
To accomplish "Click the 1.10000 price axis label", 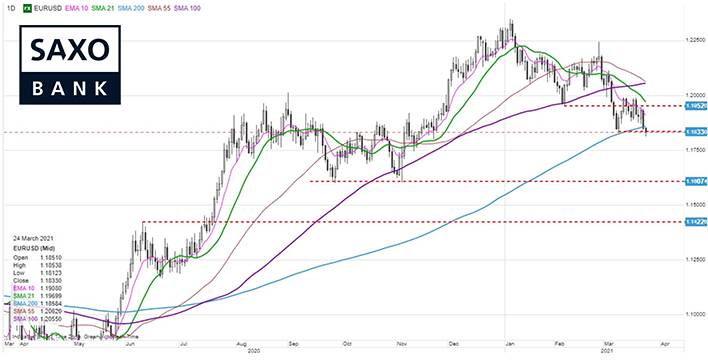I will click(695, 314).
